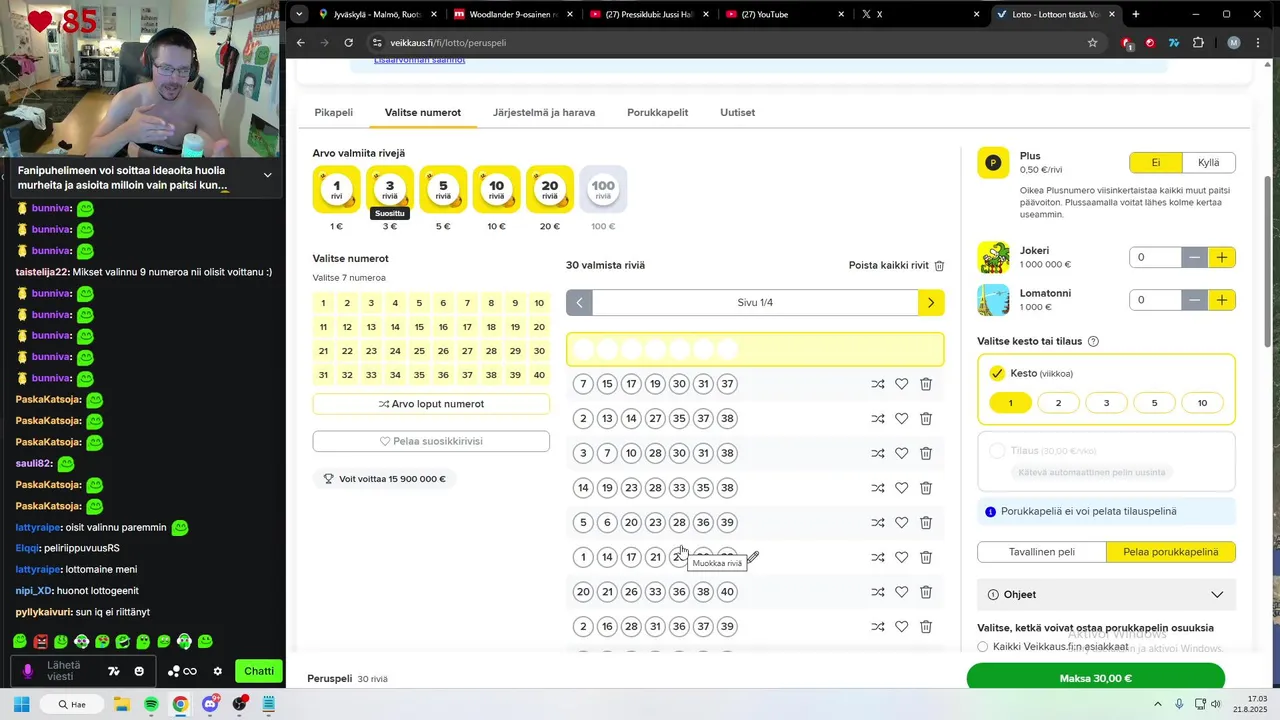Switch to Uutiset tab
The width and height of the screenshot is (1280, 720).
(738, 112)
